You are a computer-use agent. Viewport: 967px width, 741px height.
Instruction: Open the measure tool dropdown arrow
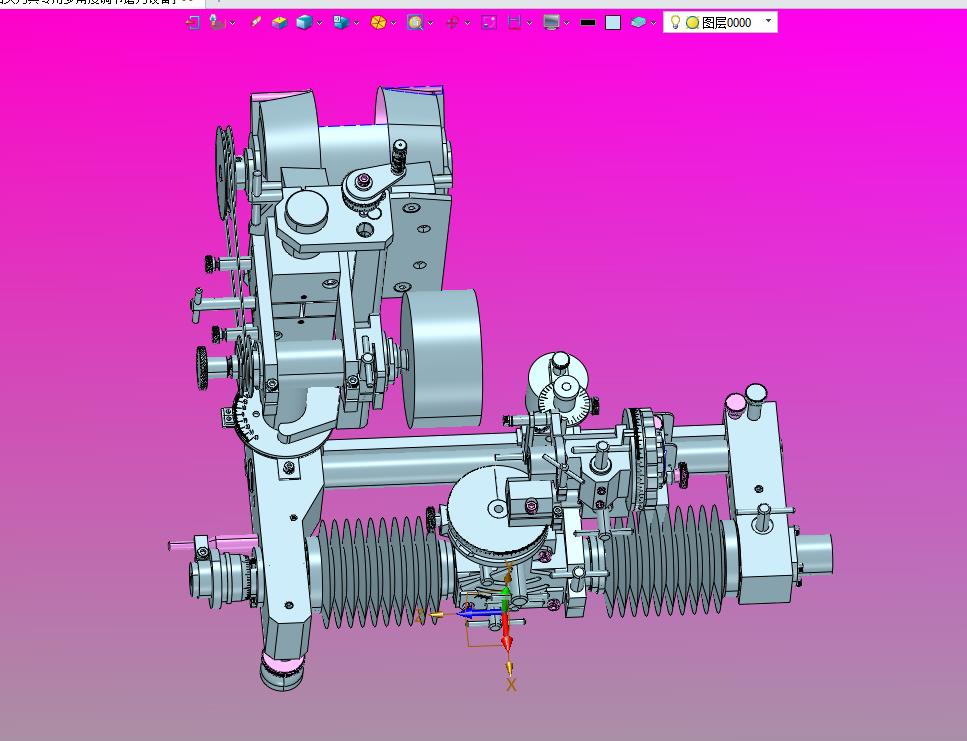click(x=530, y=23)
